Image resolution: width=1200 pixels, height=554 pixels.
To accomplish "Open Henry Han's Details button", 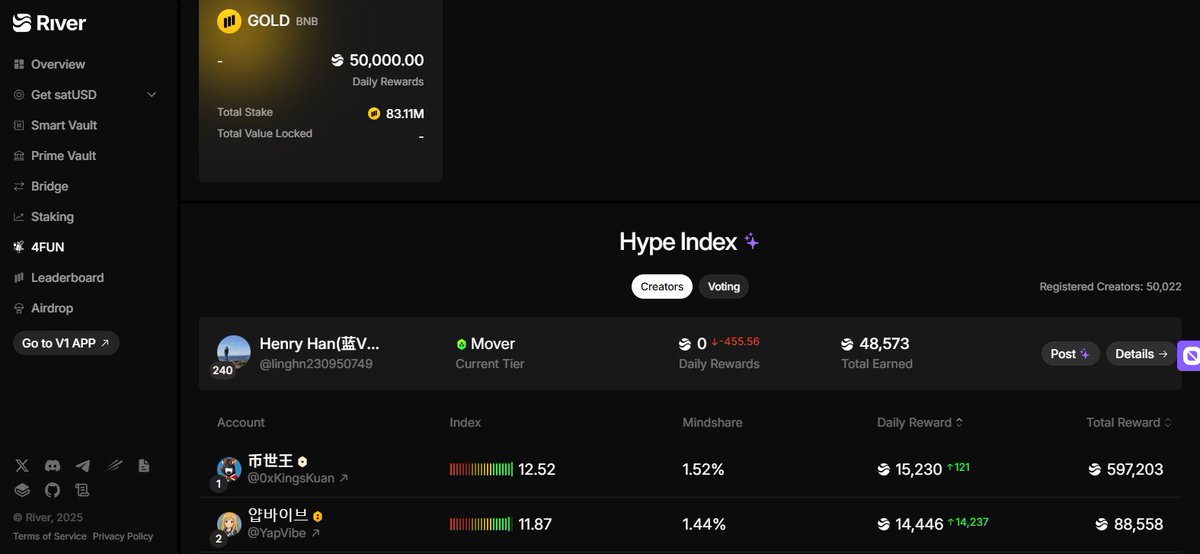I will click(1141, 354).
